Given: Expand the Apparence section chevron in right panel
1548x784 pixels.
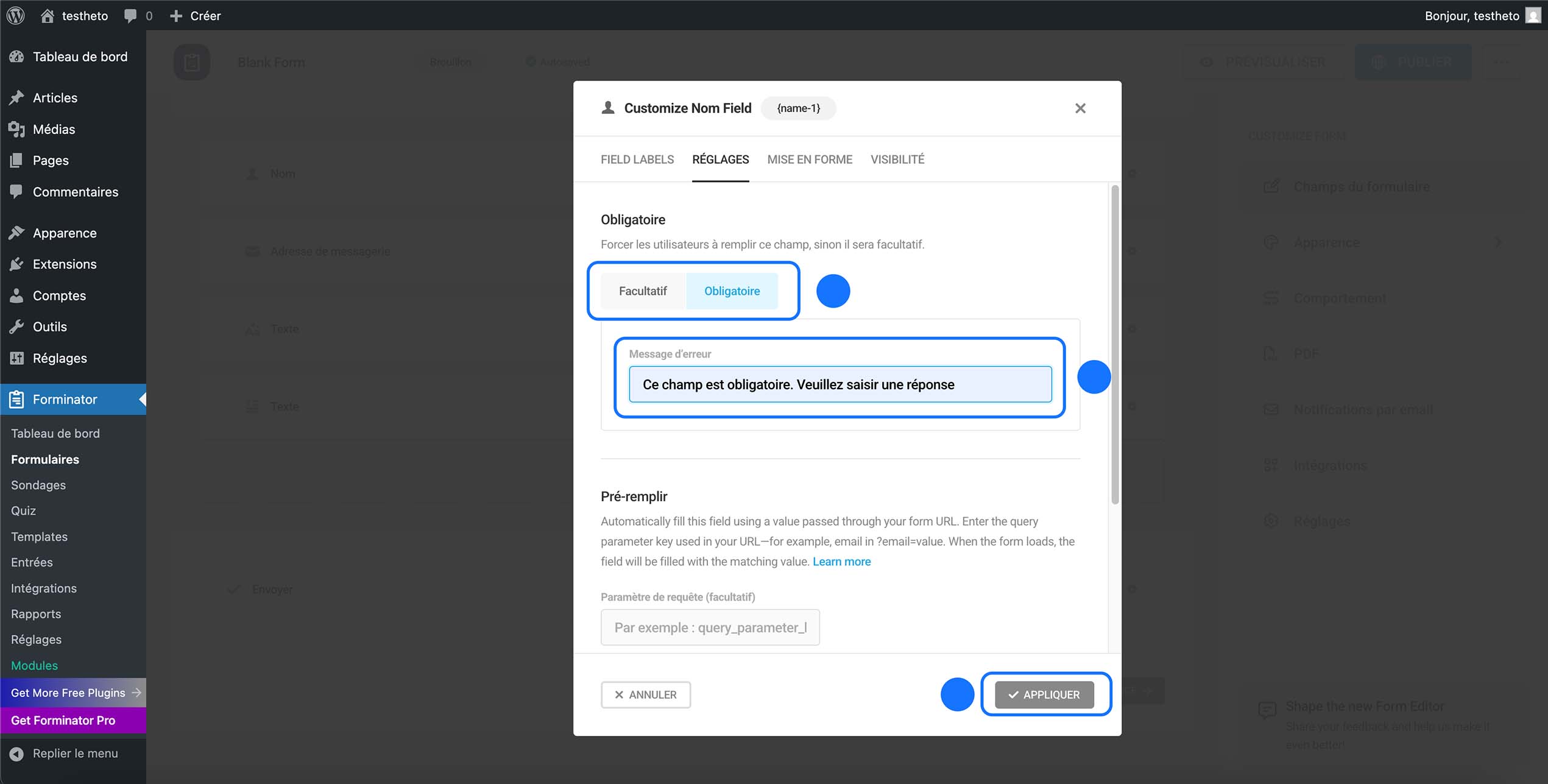Looking at the screenshot, I should [x=1498, y=242].
